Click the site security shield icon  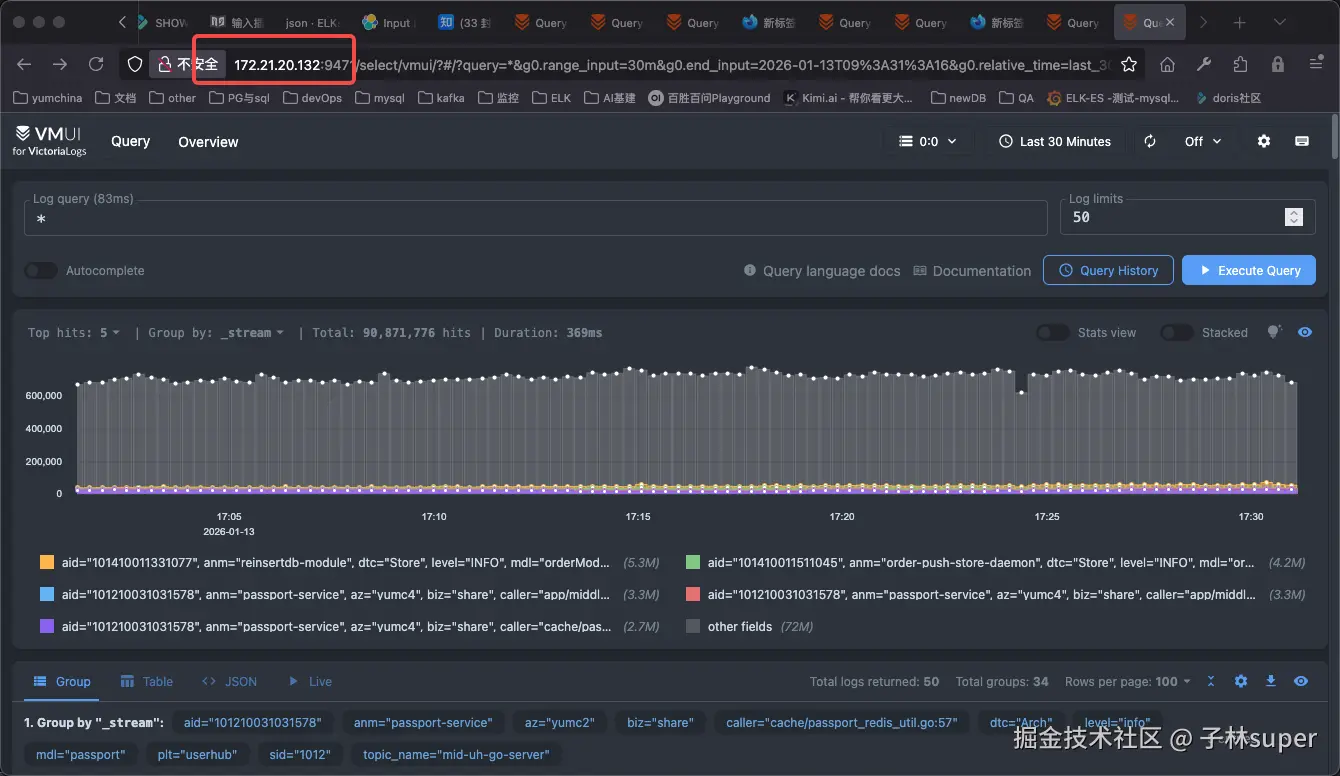click(x=135, y=64)
